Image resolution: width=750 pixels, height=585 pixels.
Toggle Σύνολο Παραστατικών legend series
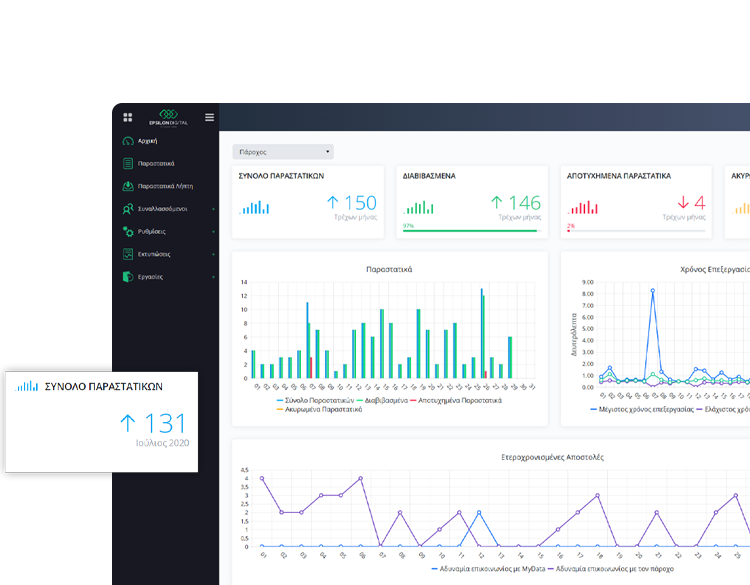(x=315, y=400)
